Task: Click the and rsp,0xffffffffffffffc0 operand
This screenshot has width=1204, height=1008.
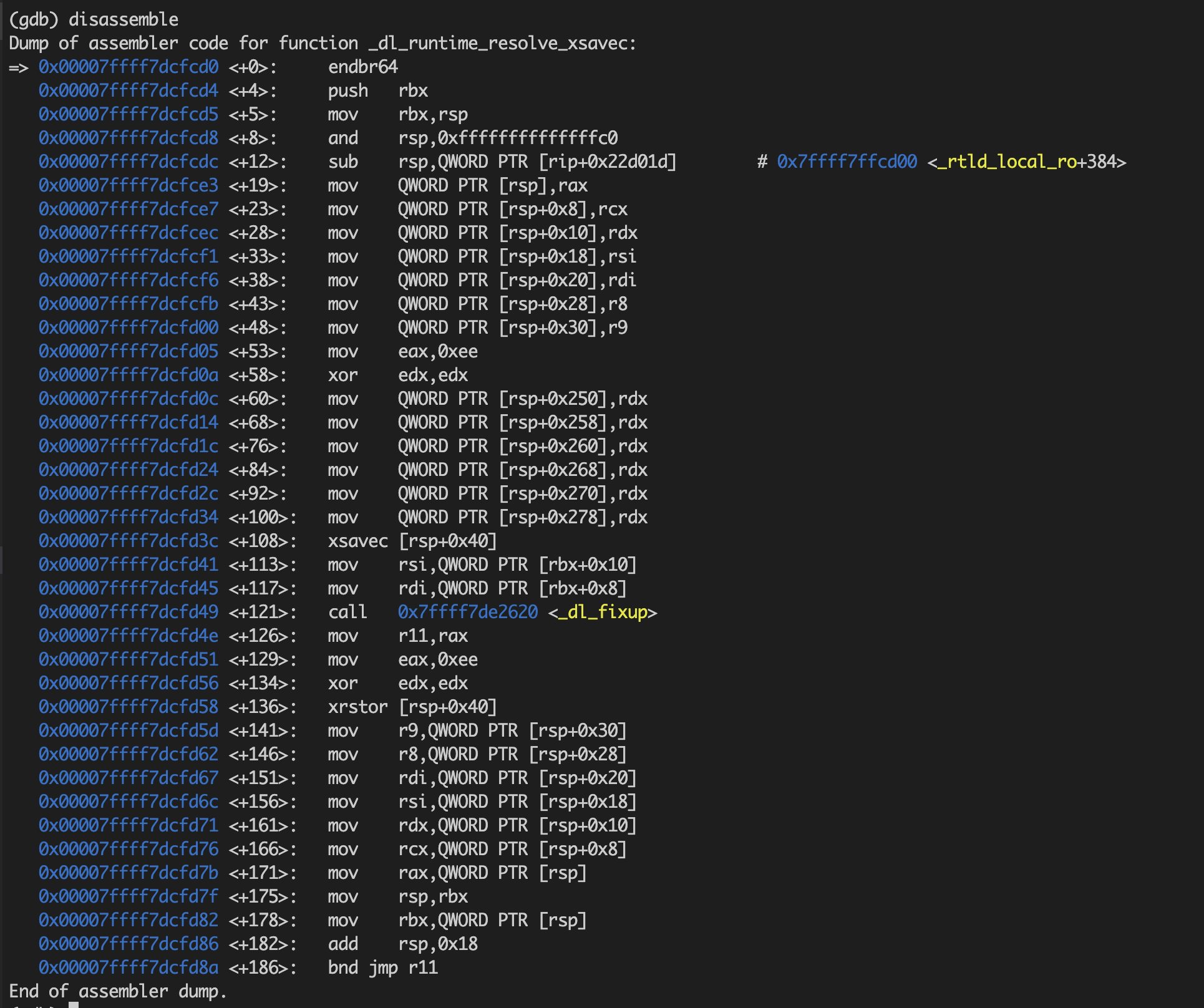Action: [508, 138]
